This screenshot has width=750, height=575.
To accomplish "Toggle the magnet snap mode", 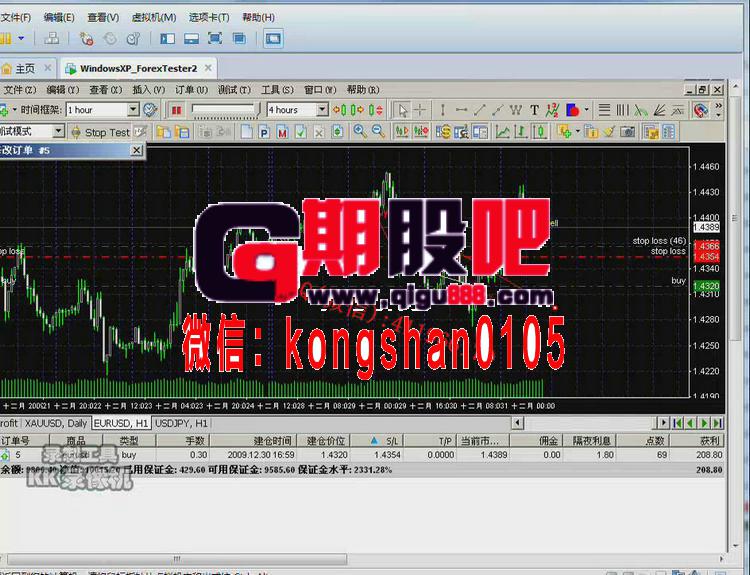I will point(700,111).
